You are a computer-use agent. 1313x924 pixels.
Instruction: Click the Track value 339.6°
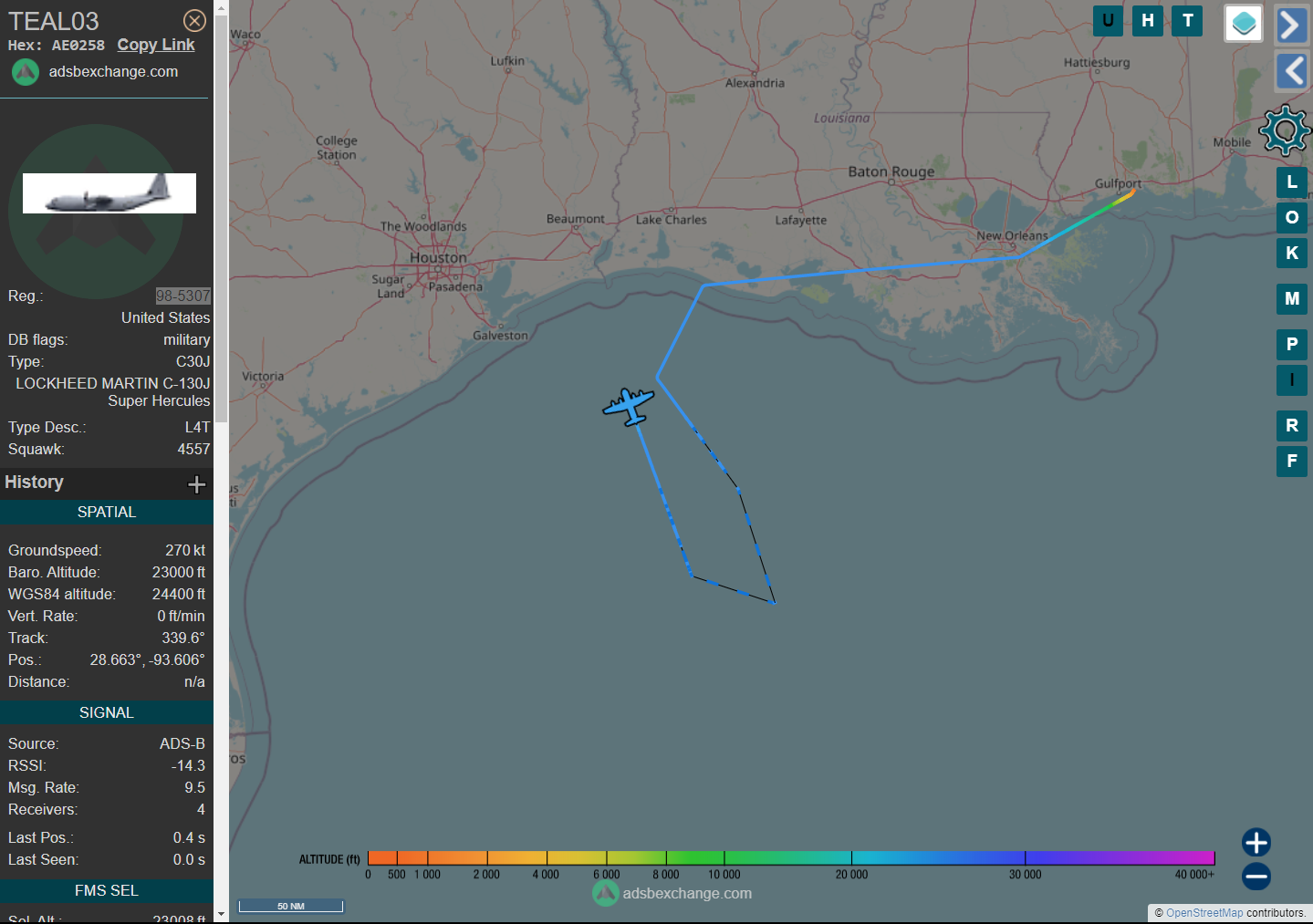183,638
